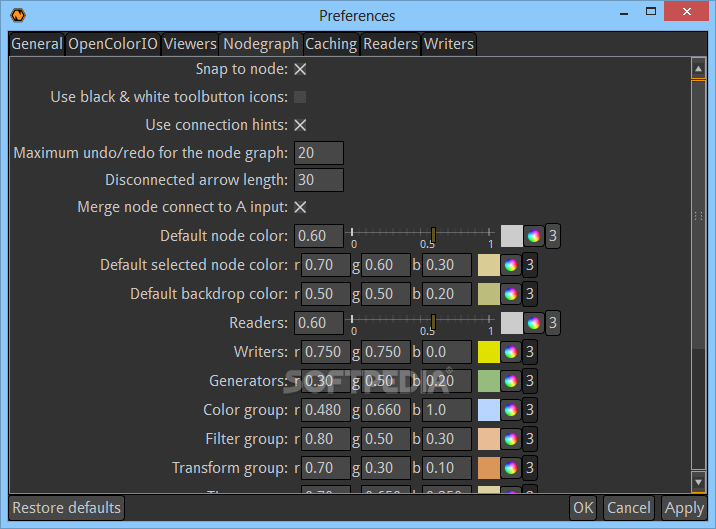Disable Use connection hints checkbox
This screenshot has height=529, width=716.
[300, 125]
